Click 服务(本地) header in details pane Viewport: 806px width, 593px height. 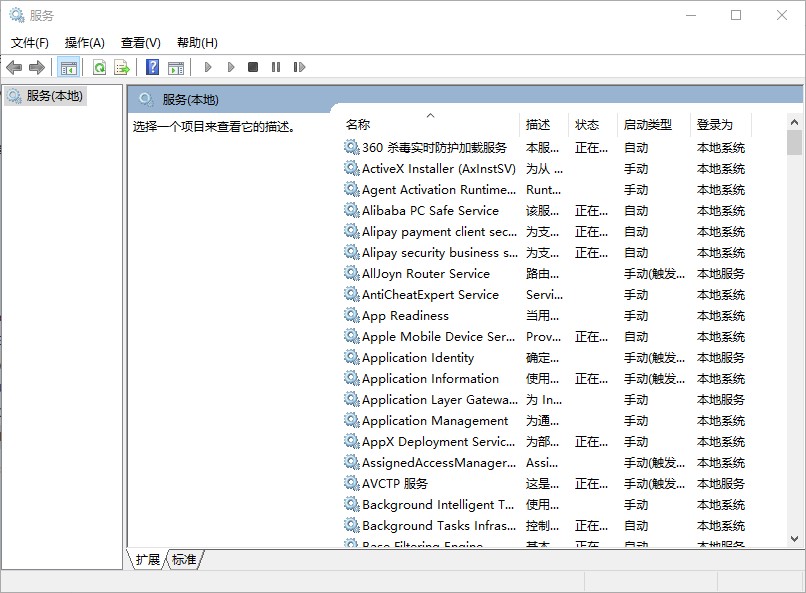190,100
